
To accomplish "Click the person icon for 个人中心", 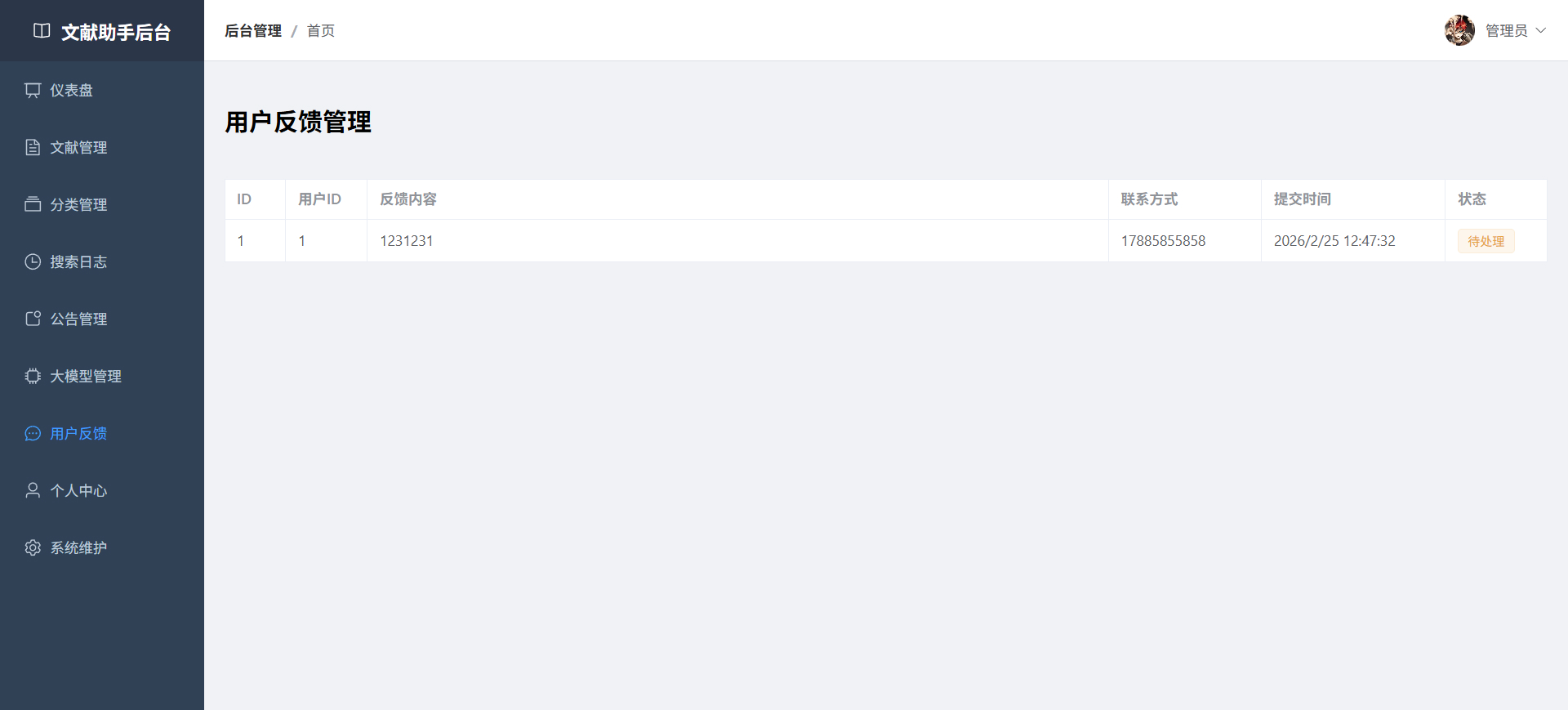I will [33, 490].
